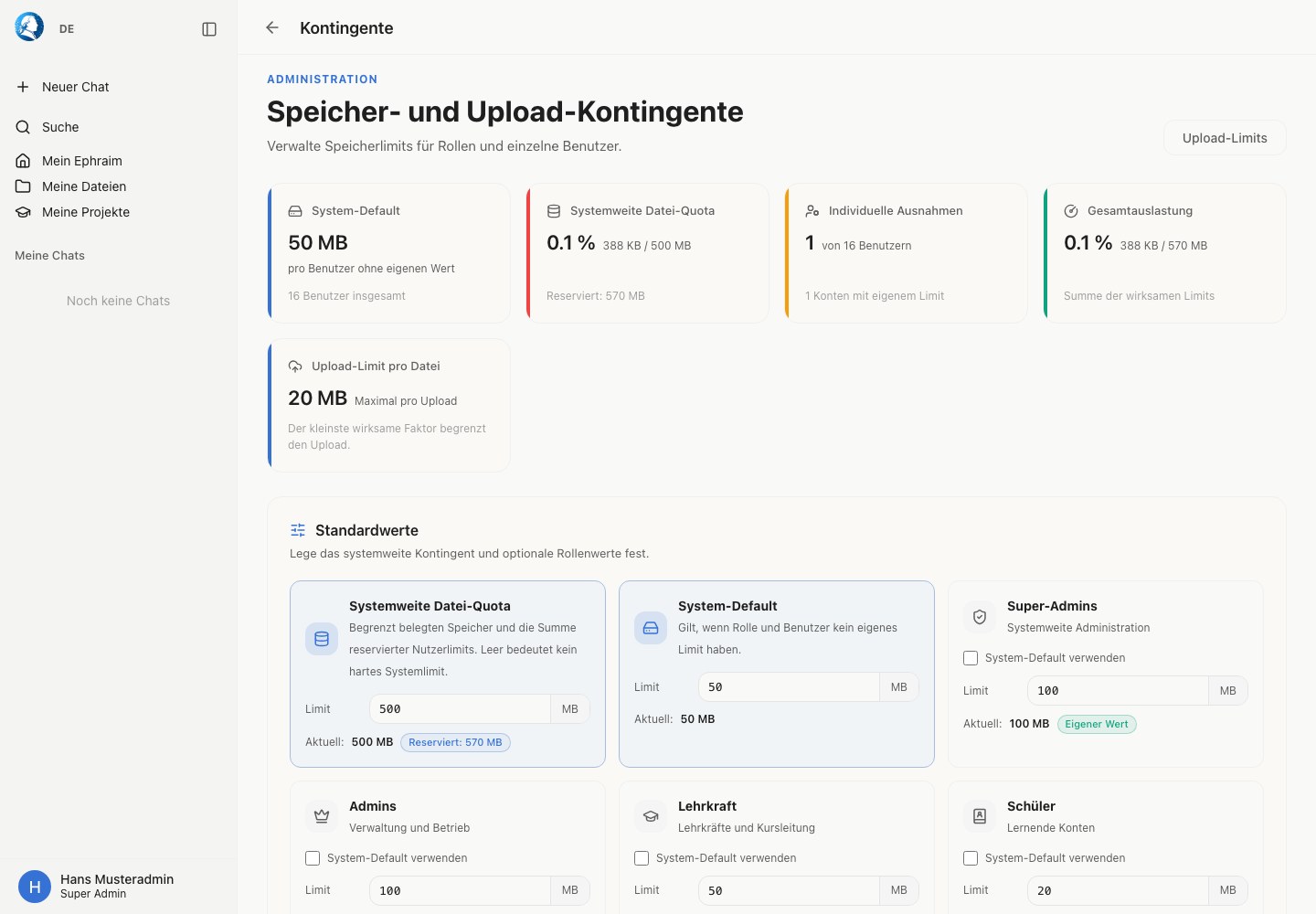Toggle System-Default verwenden for Schüler
This screenshot has height=914, width=1316.
(971, 858)
